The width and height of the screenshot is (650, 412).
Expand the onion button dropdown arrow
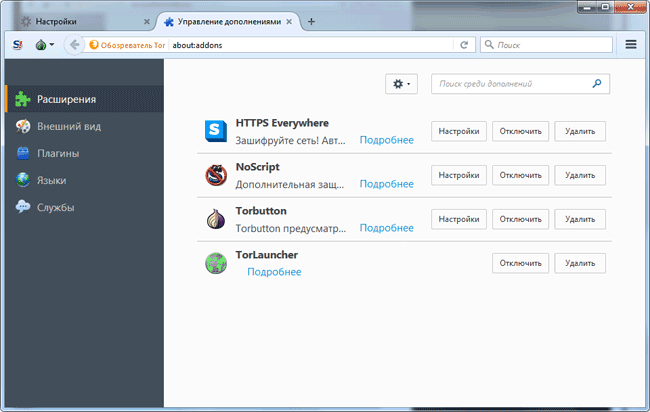point(52,44)
